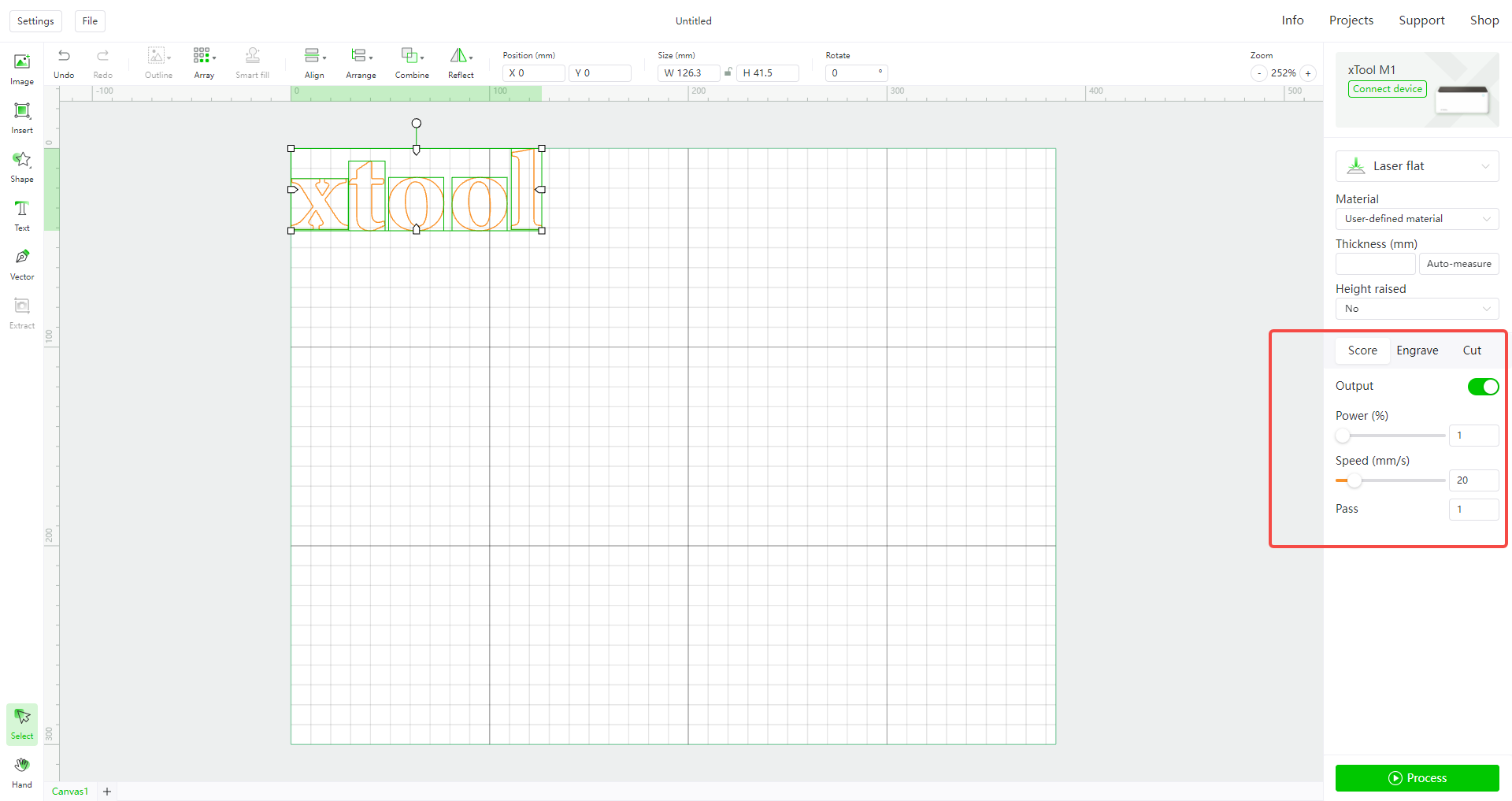Click the Extract tool
1512x801 pixels.
(x=22, y=313)
